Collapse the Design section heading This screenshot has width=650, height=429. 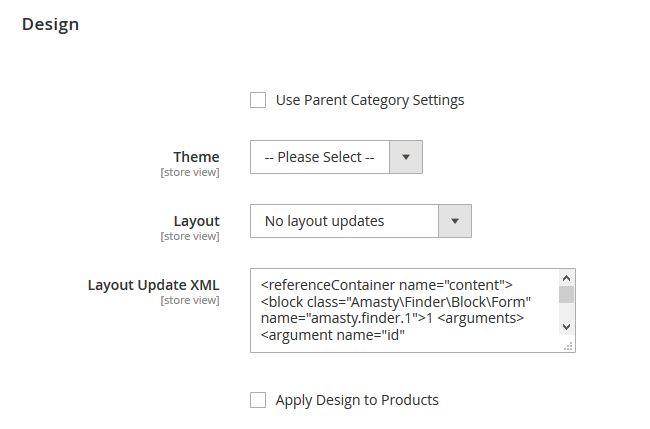point(51,24)
